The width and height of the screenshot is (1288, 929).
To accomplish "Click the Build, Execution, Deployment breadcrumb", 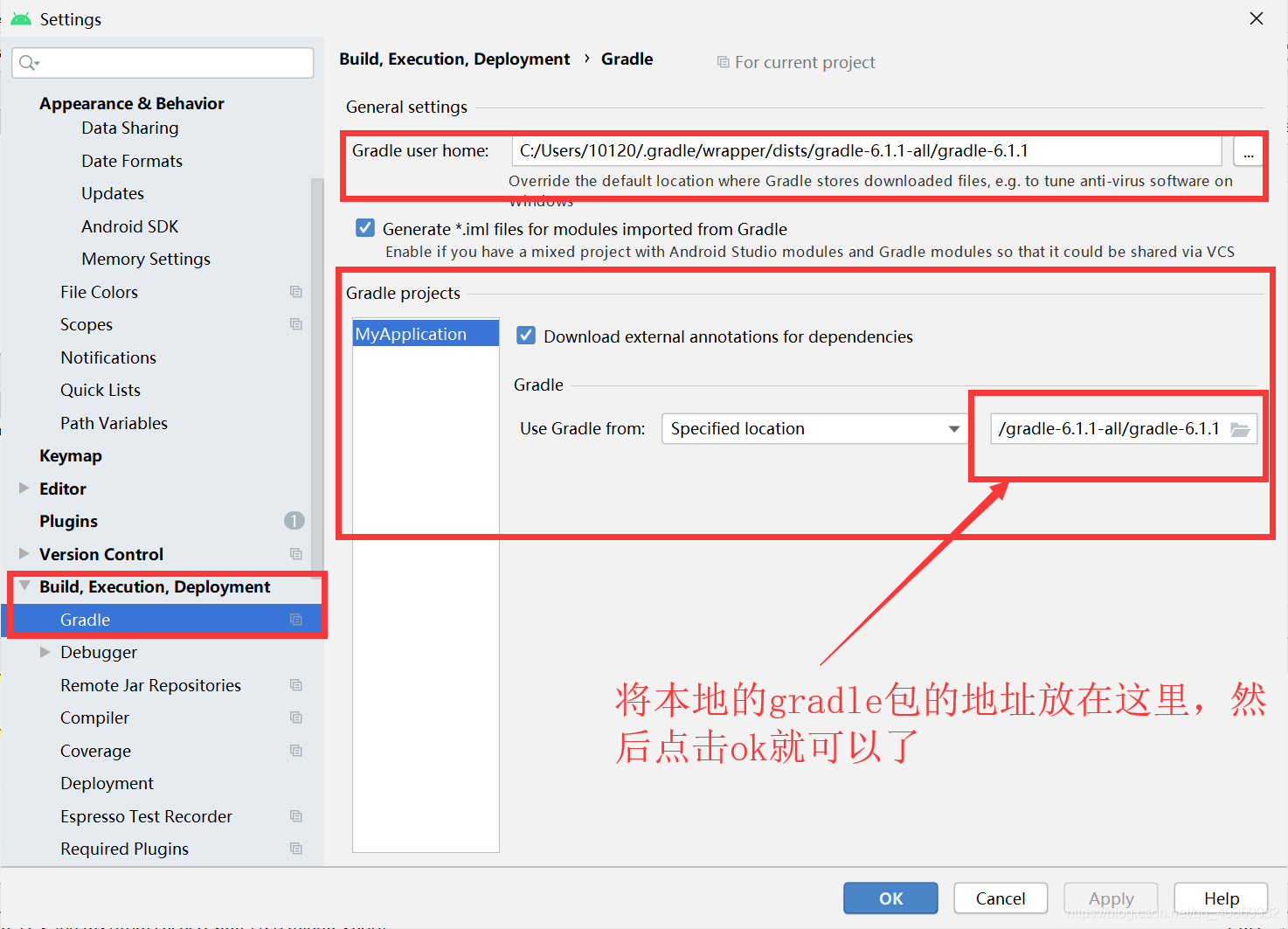I will [454, 59].
